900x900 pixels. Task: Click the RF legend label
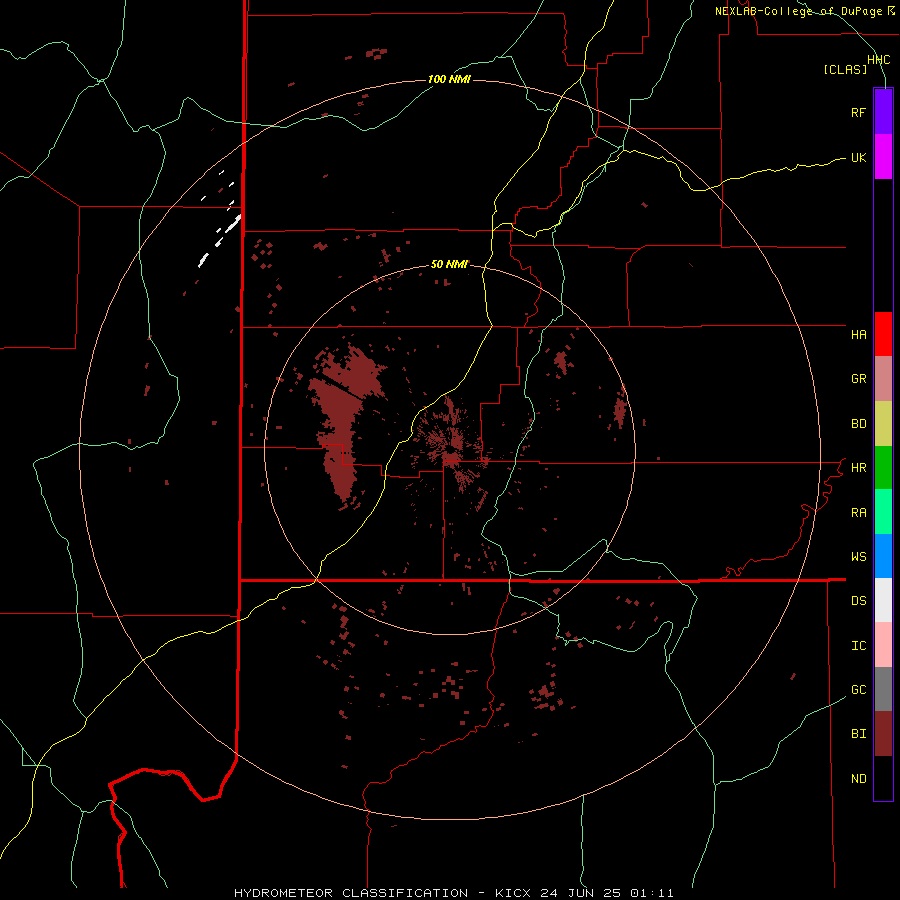coord(858,112)
